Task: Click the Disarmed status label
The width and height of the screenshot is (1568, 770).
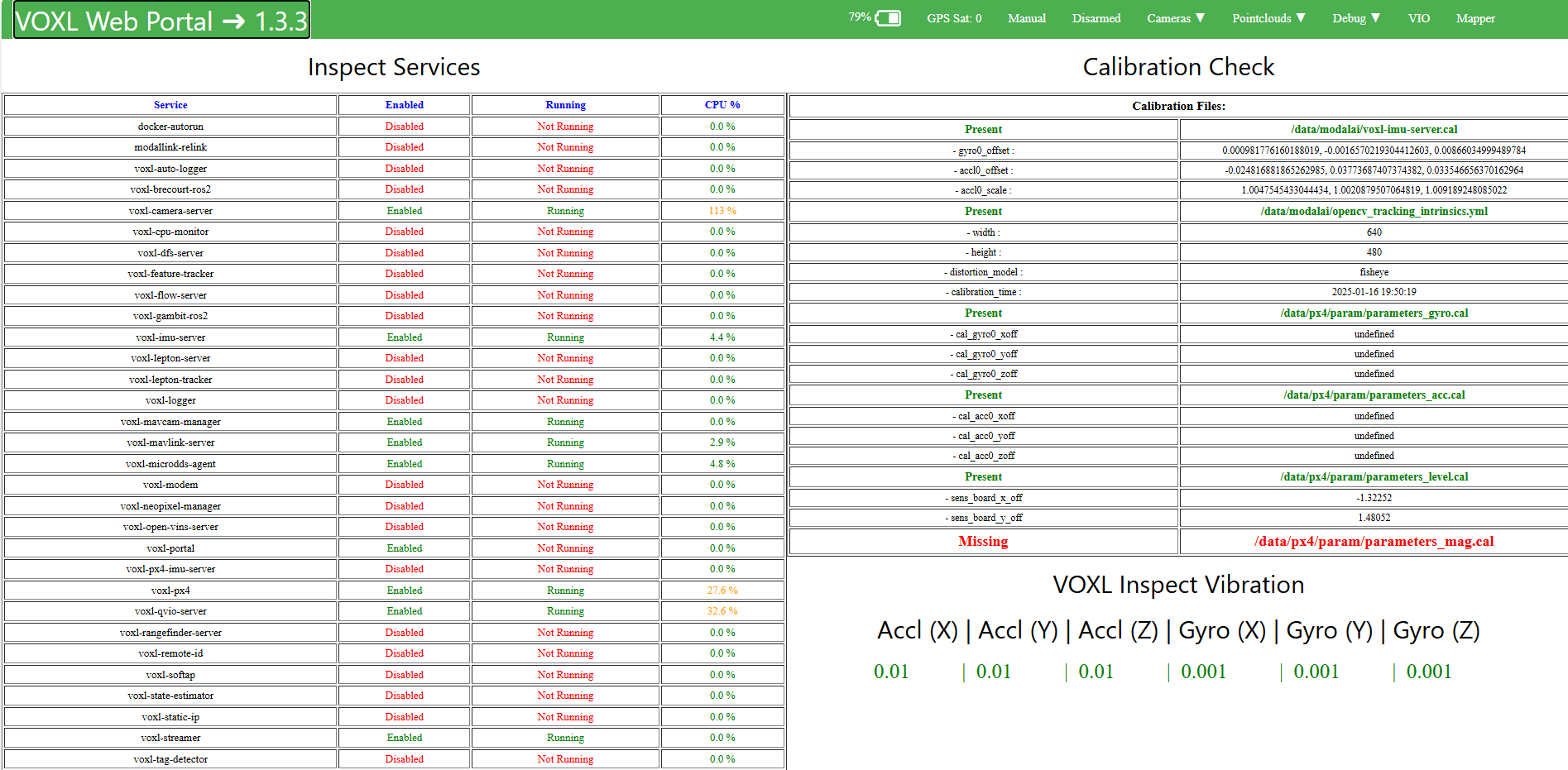Action: [x=1096, y=18]
